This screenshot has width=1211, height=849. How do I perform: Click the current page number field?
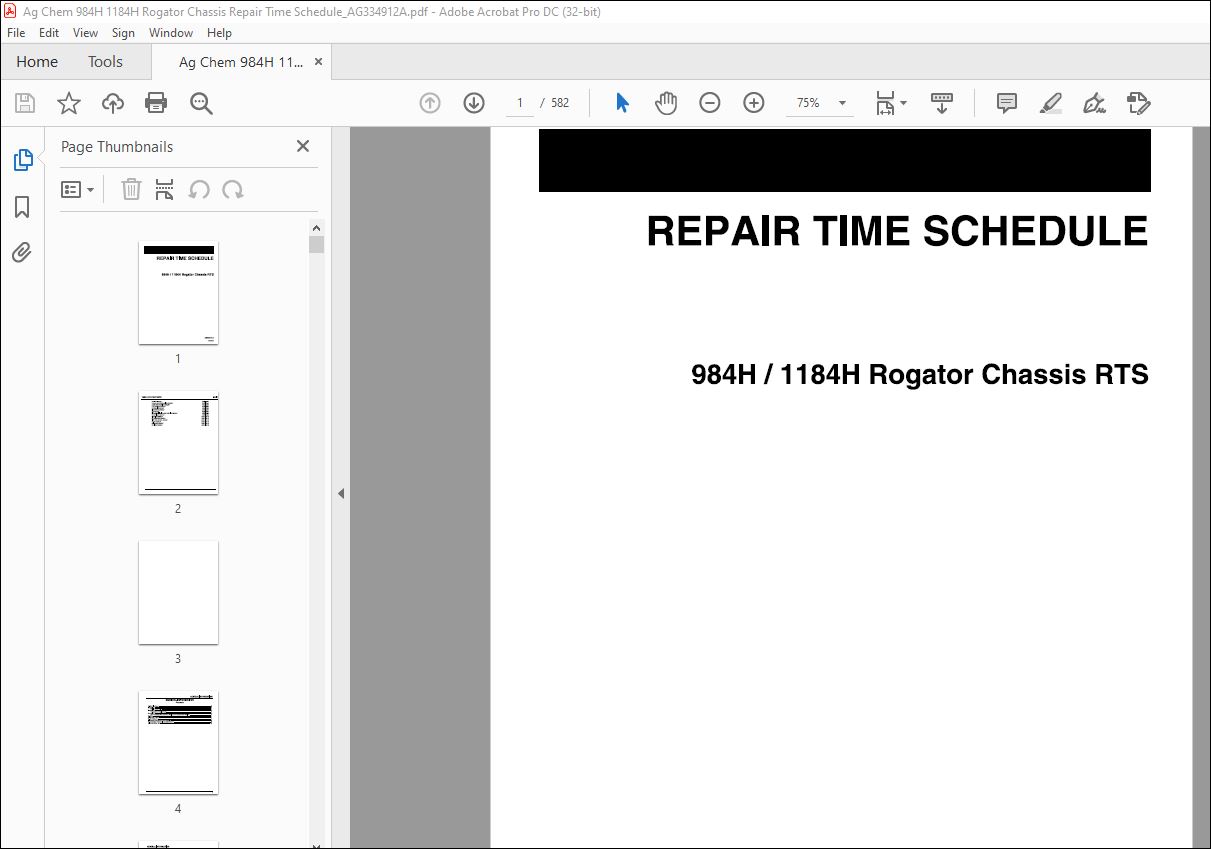pos(519,103)
